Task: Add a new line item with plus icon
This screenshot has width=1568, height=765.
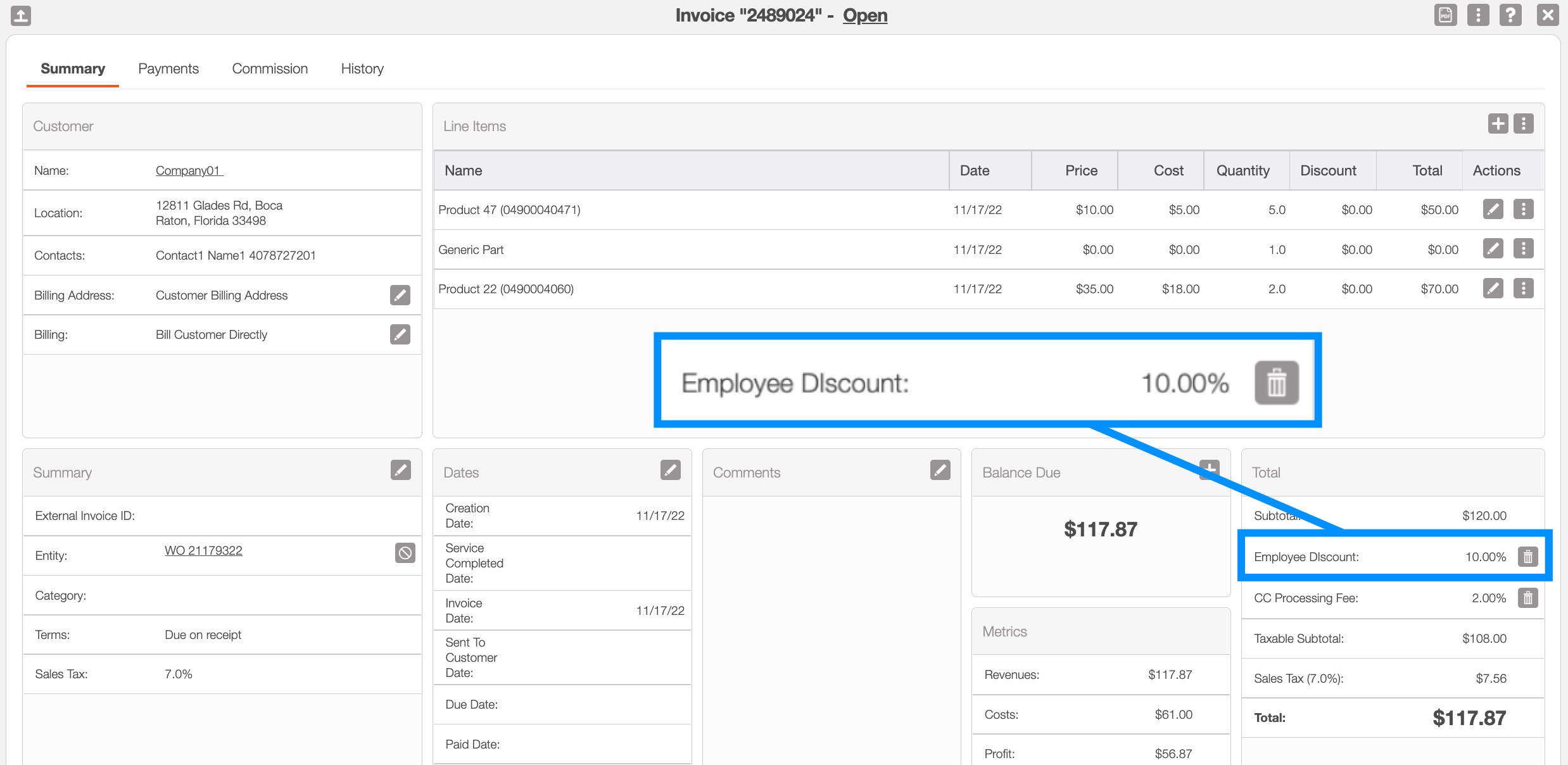Action: [x=1498, y=123]
